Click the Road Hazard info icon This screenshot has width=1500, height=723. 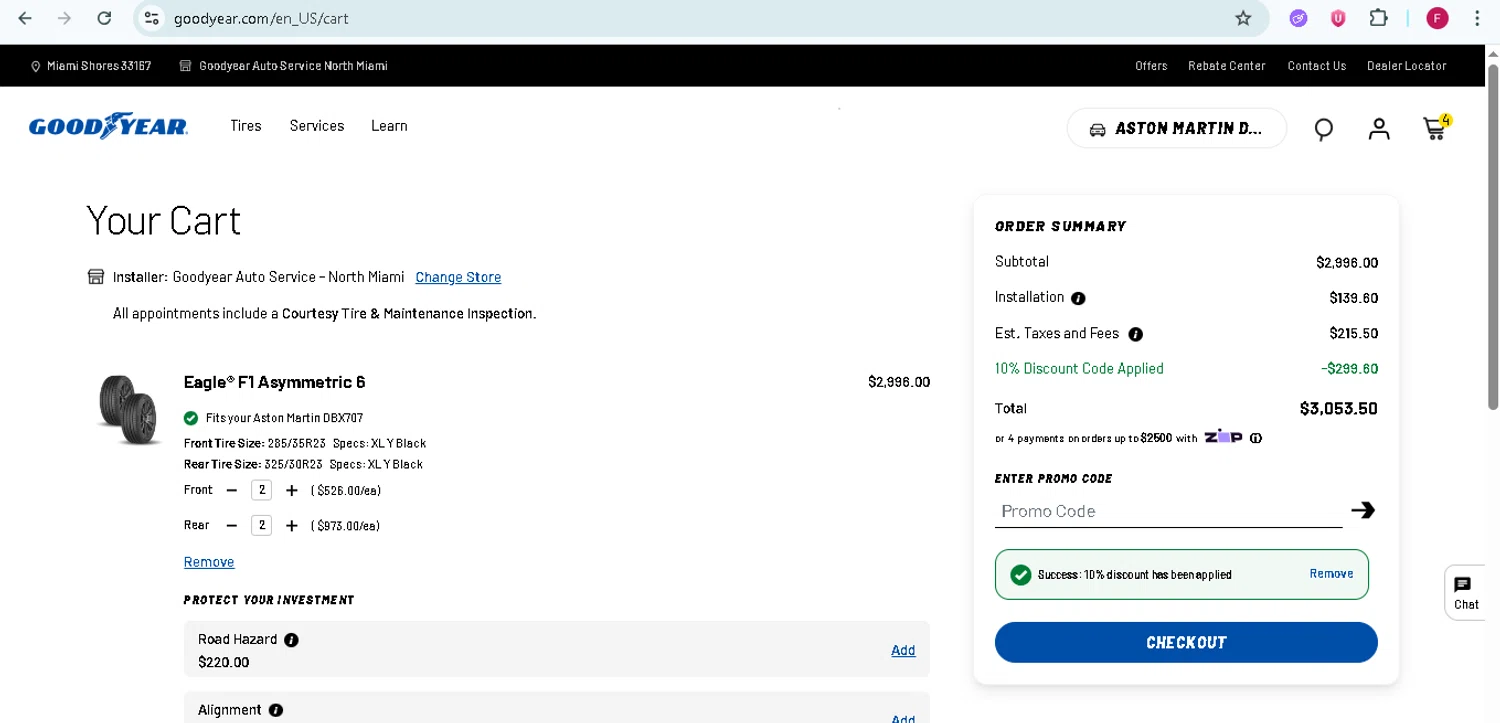tap(291, 640)
